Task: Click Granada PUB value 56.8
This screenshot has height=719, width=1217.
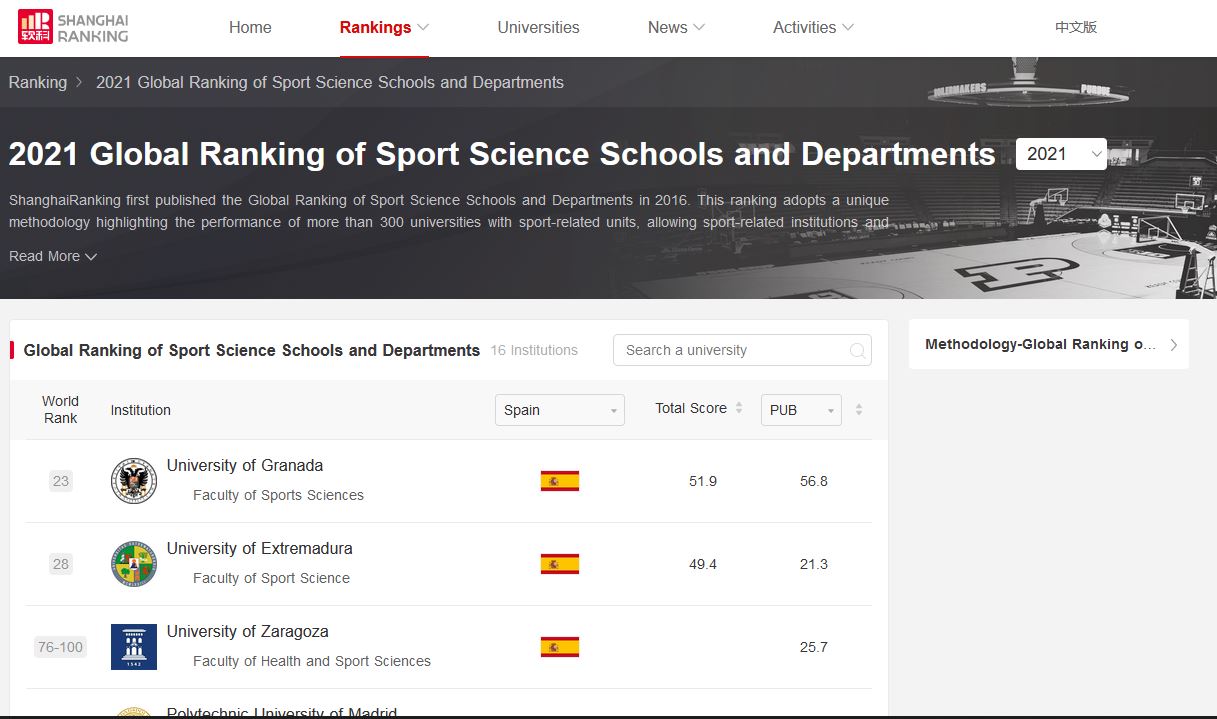Action: [814, 481]
